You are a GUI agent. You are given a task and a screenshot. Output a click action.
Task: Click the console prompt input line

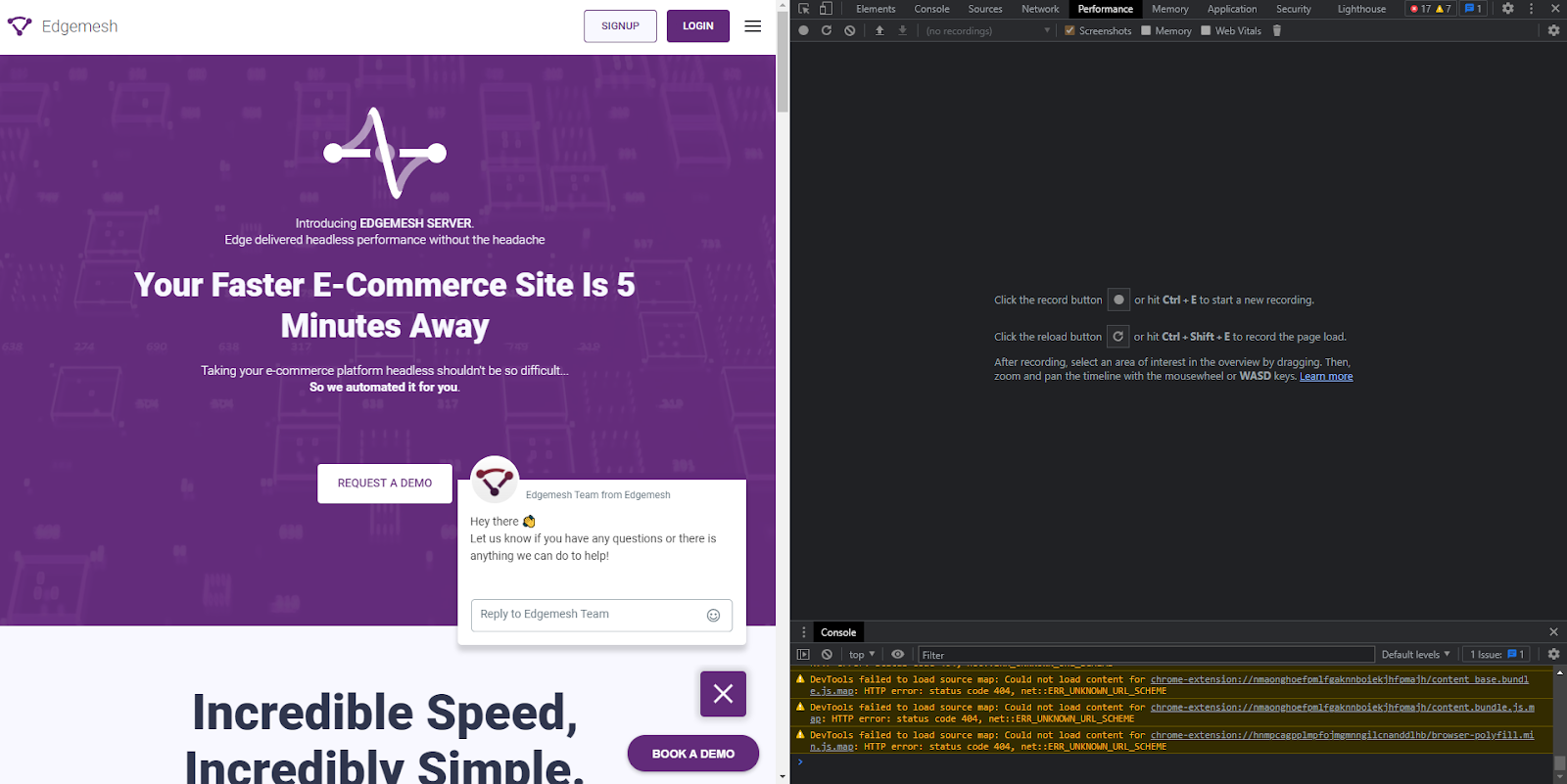pyautogui.click(x=1175, y=761)
